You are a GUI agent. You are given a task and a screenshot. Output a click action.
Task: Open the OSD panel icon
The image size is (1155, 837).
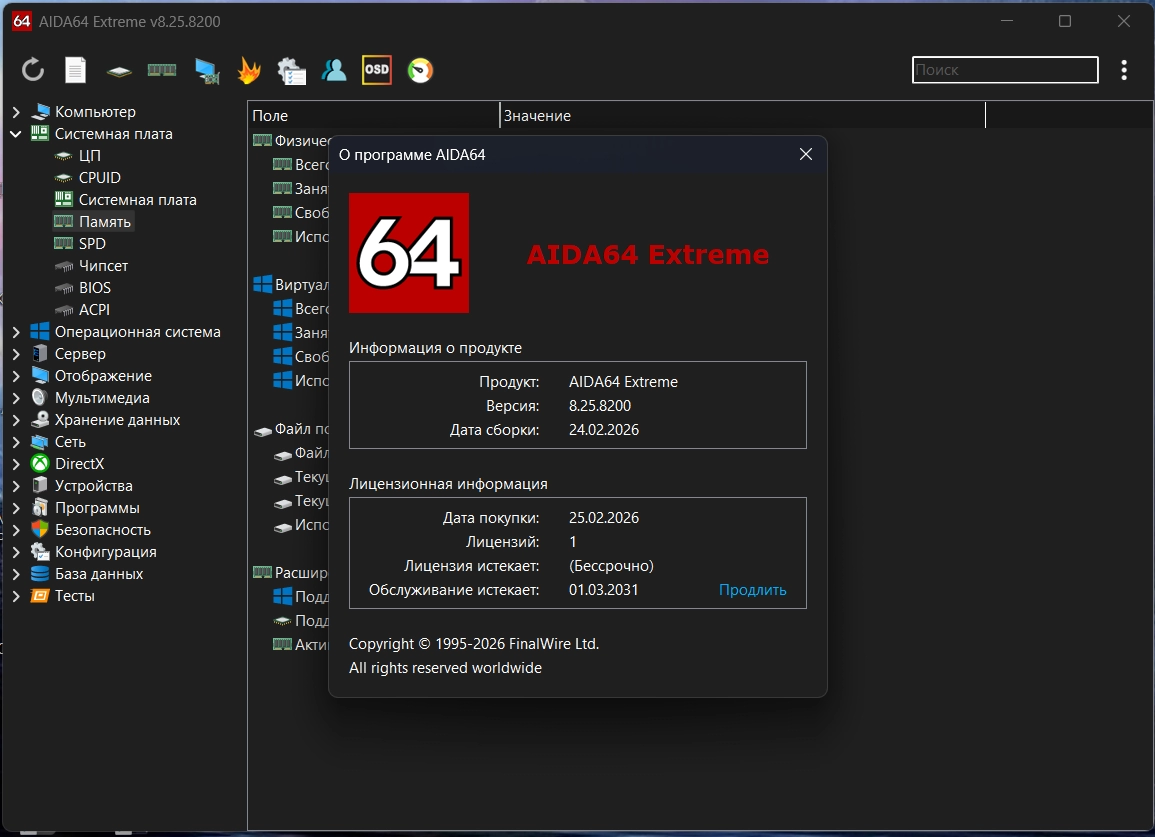pos(377,70)
